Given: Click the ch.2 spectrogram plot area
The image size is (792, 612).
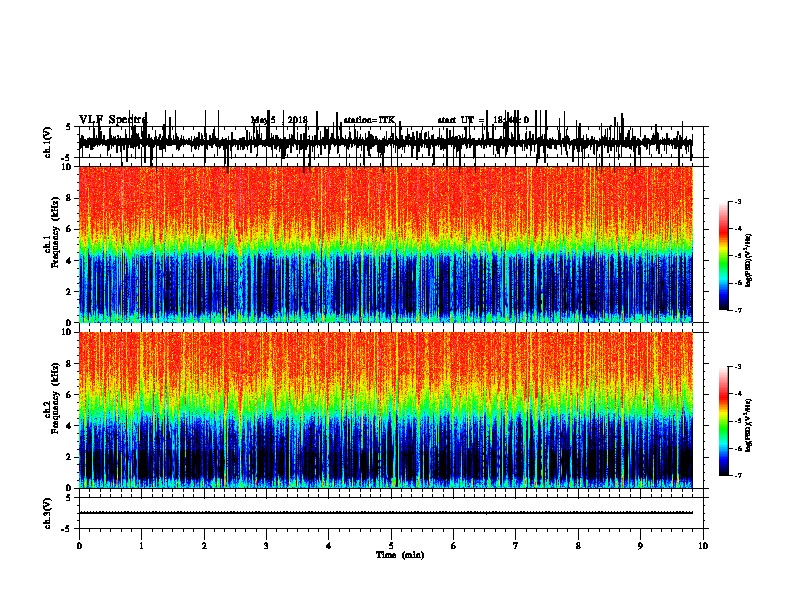Looking at the screenshot, I should [385, 410].
